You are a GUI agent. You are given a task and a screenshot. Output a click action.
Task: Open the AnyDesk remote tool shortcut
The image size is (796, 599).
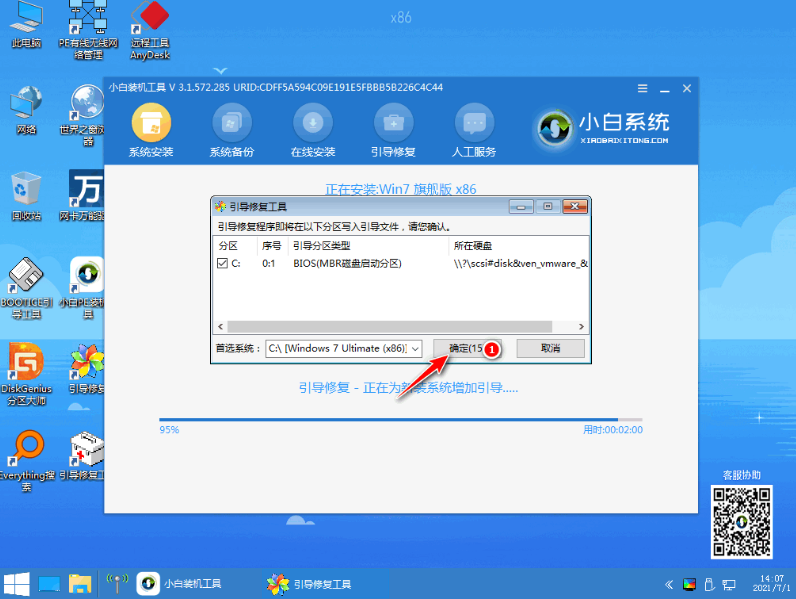(150, 30)
